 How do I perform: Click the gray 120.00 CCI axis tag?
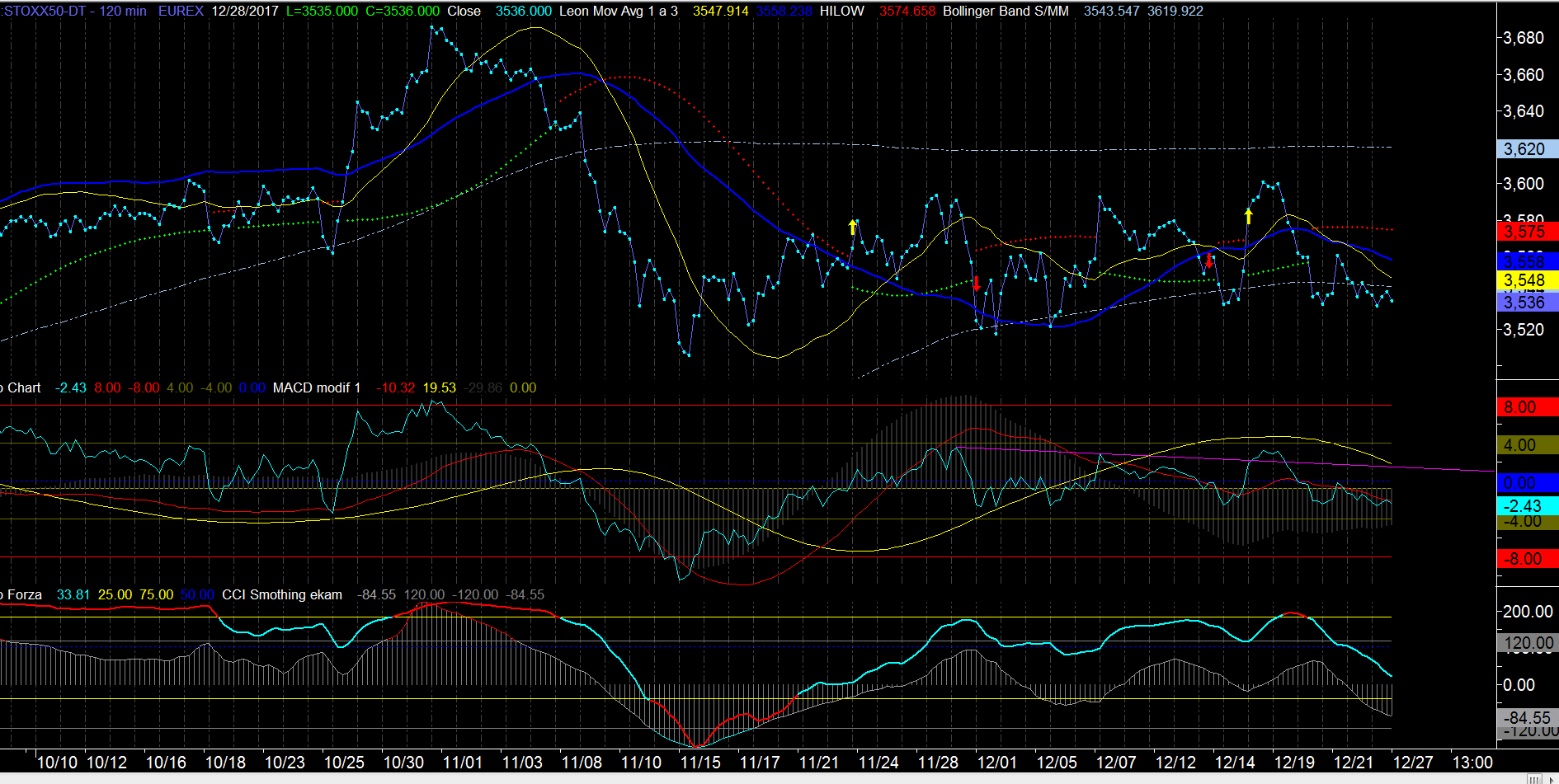coord(1527,643)
